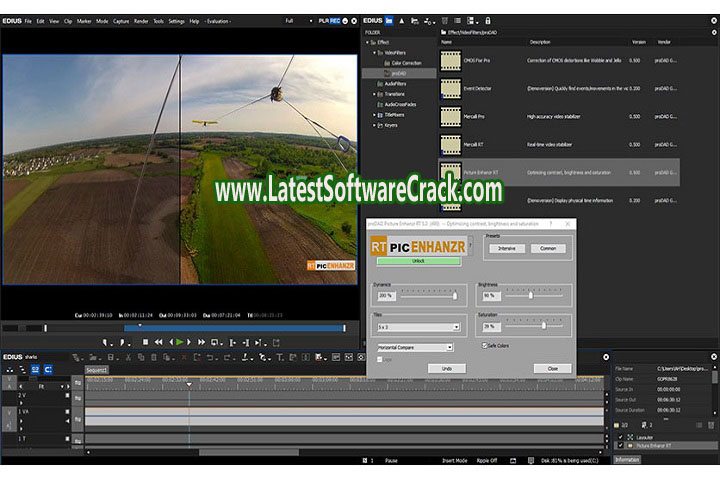Click the green Play button
Image resolution: width=720 pixels, height=480 pixels.
coord(180,342)
